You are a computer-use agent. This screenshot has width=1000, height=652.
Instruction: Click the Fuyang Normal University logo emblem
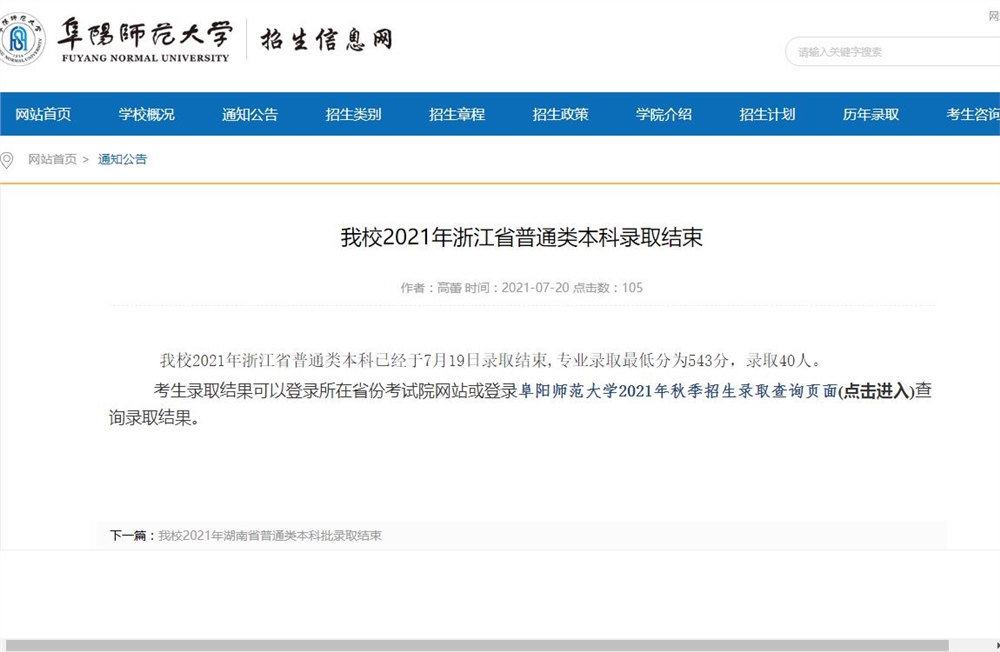click(x=21, y=40)
